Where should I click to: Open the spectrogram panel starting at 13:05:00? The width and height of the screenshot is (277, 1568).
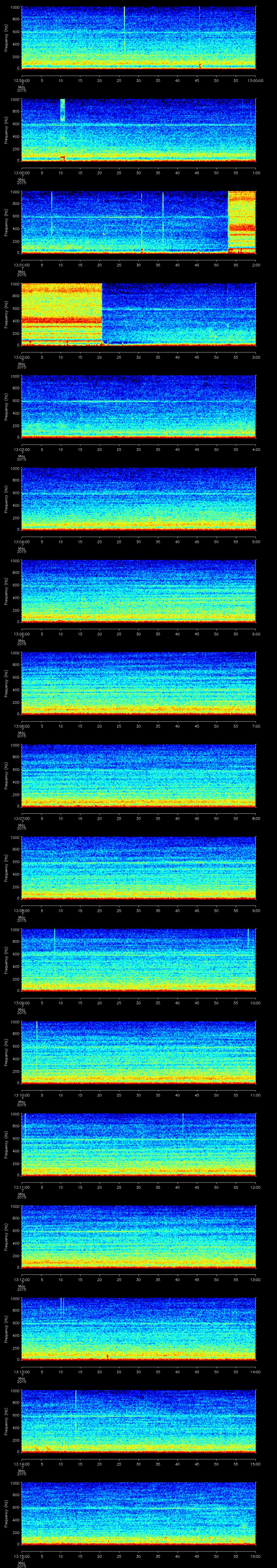[x=138, y=591]
